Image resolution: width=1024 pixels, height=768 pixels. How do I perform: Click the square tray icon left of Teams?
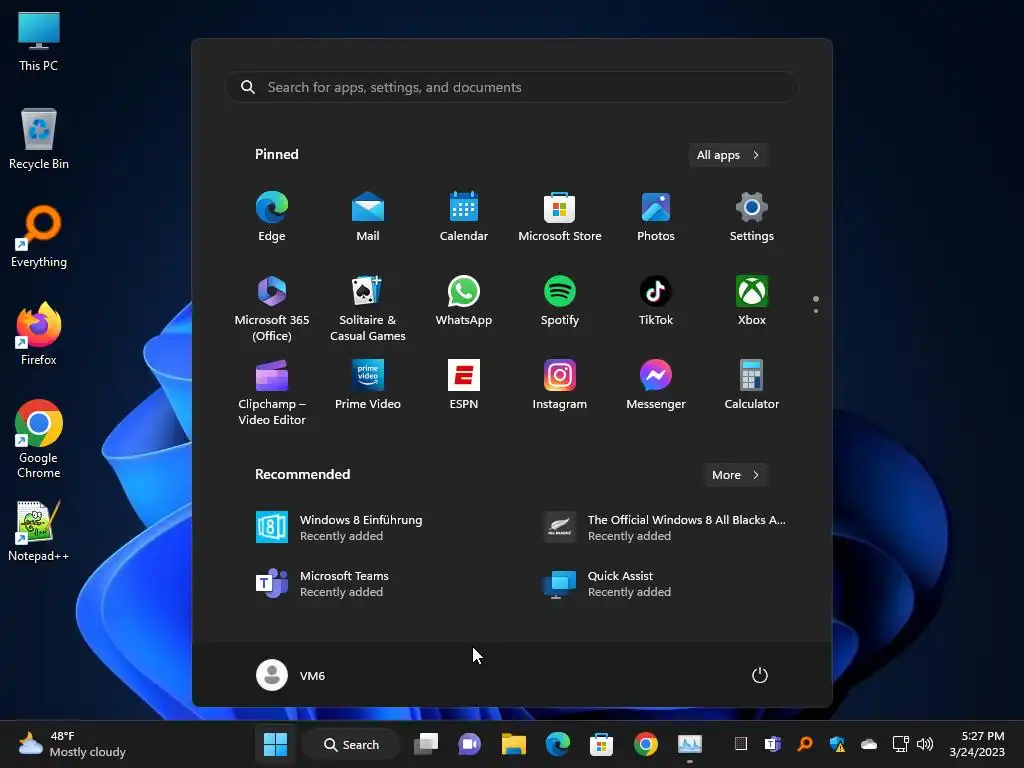click(x=741, y=744)
